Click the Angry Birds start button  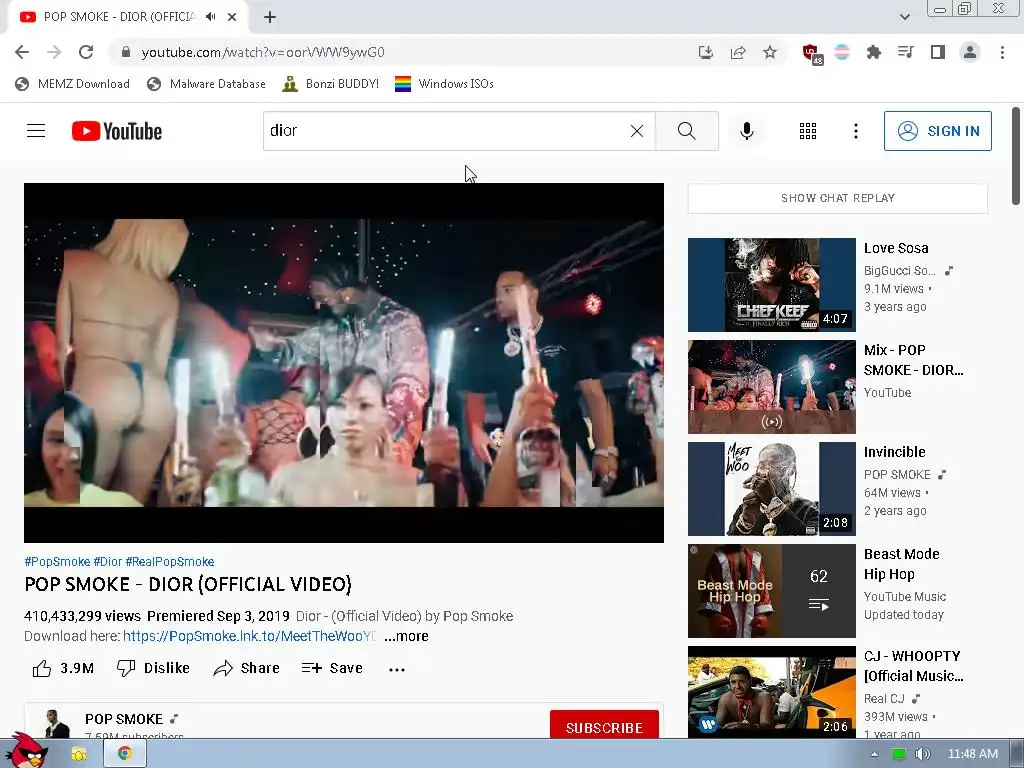tap(27, 752)
